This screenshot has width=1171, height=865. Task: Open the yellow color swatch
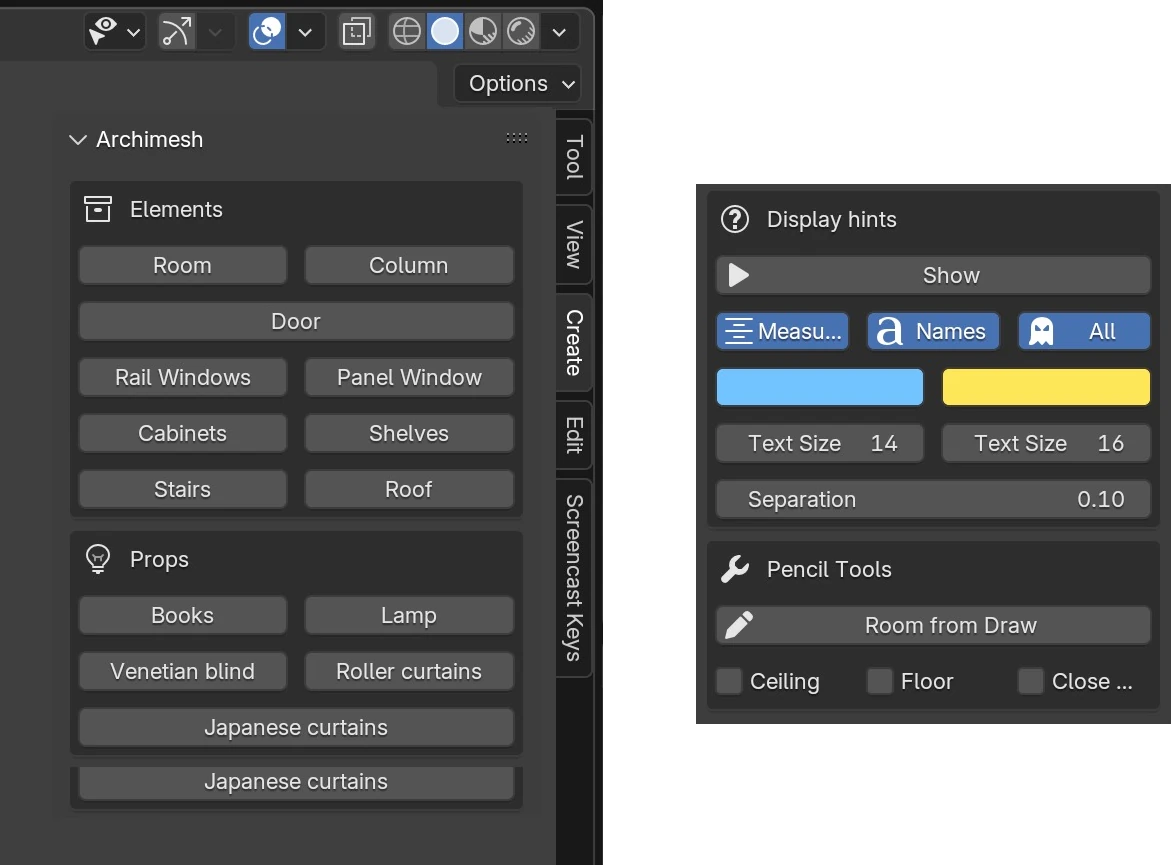(1046, 387)
